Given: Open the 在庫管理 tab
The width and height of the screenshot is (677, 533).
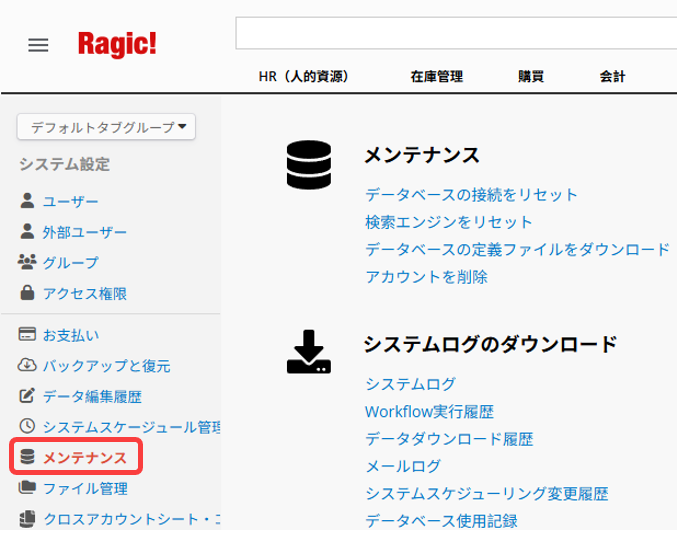Looking at the screenshot, I should tap(437, 76).
